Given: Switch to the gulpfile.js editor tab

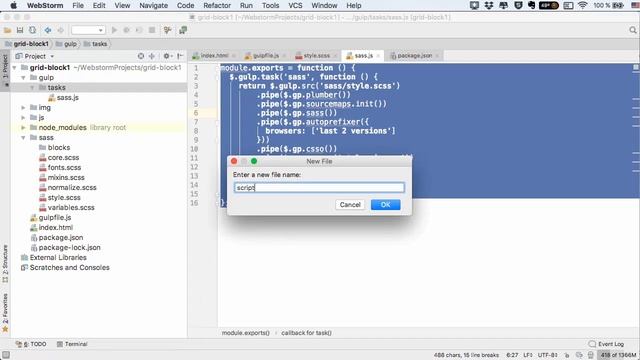Looking at the screenshot, I should click(x=265, y=56).
